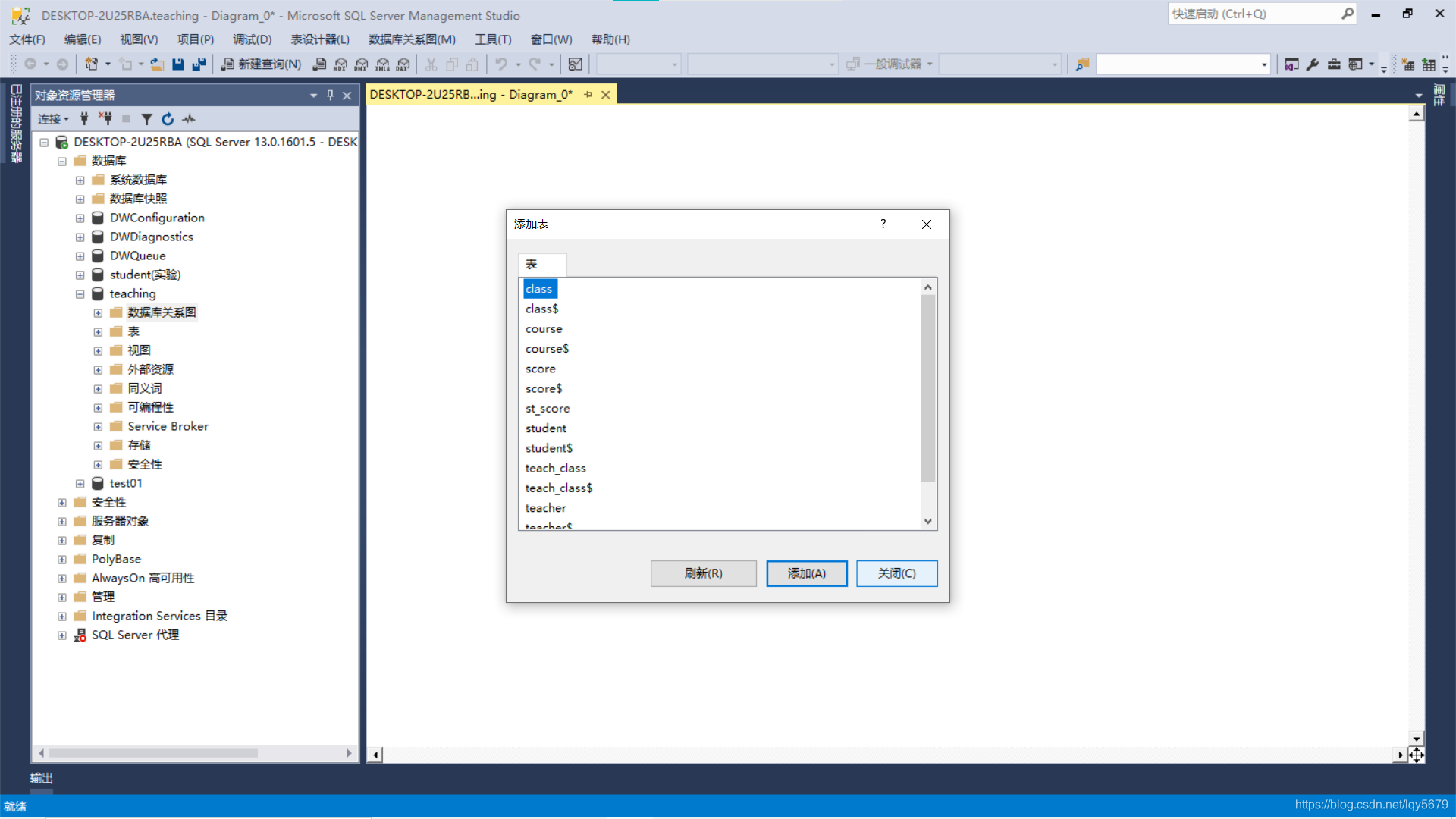This screenshot has height=819, width=1456.
Task: Click the pin icon of Object Explorer panel
Action: point(330,95)
